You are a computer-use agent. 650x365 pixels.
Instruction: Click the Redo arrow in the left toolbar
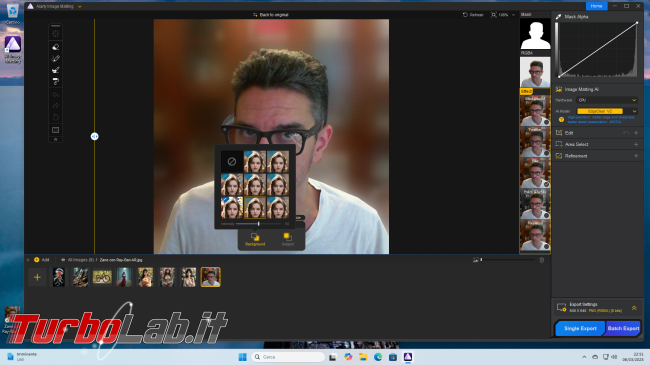(x=56, y=106)
